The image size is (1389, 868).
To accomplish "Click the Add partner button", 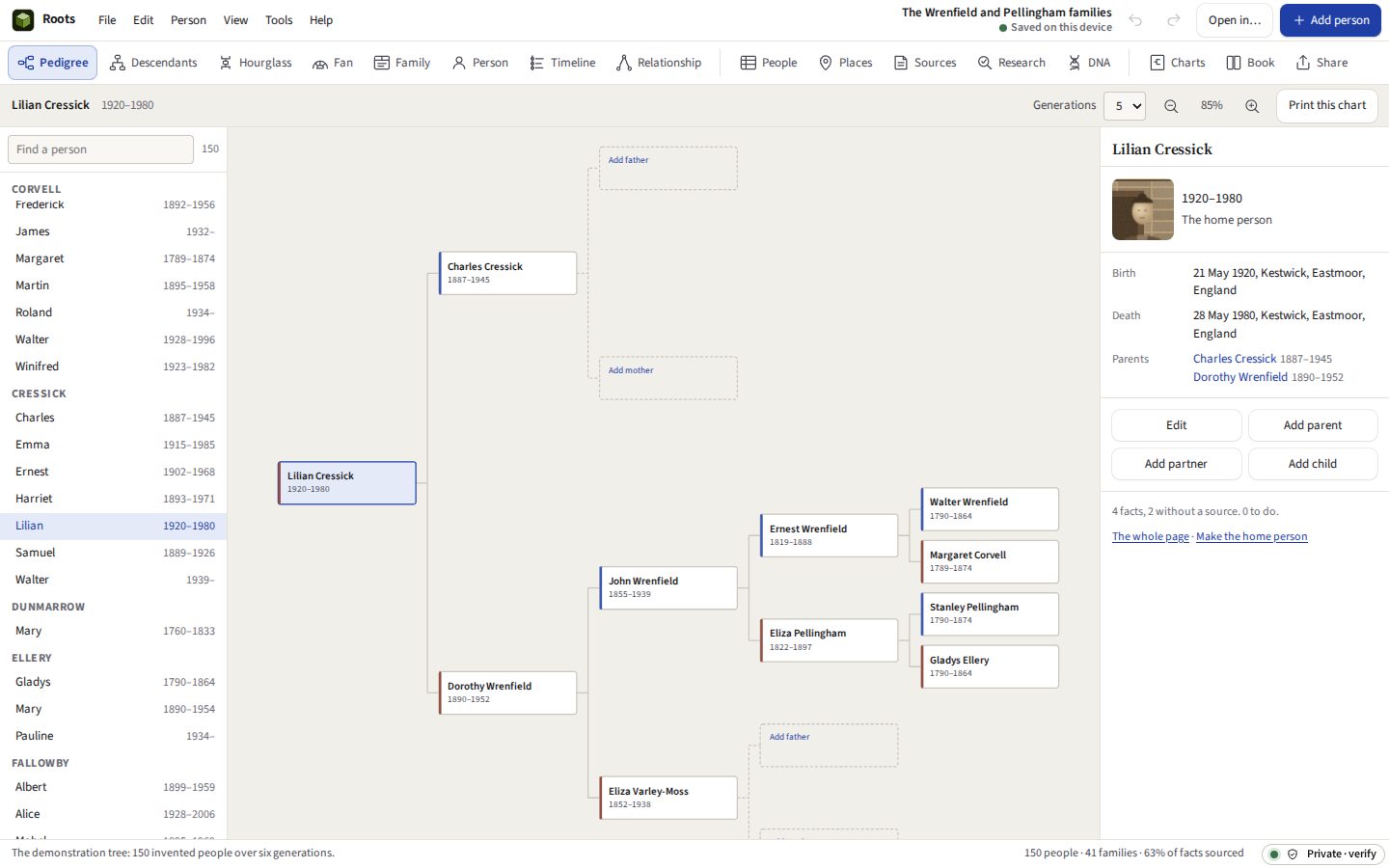I will (1177, 464).
